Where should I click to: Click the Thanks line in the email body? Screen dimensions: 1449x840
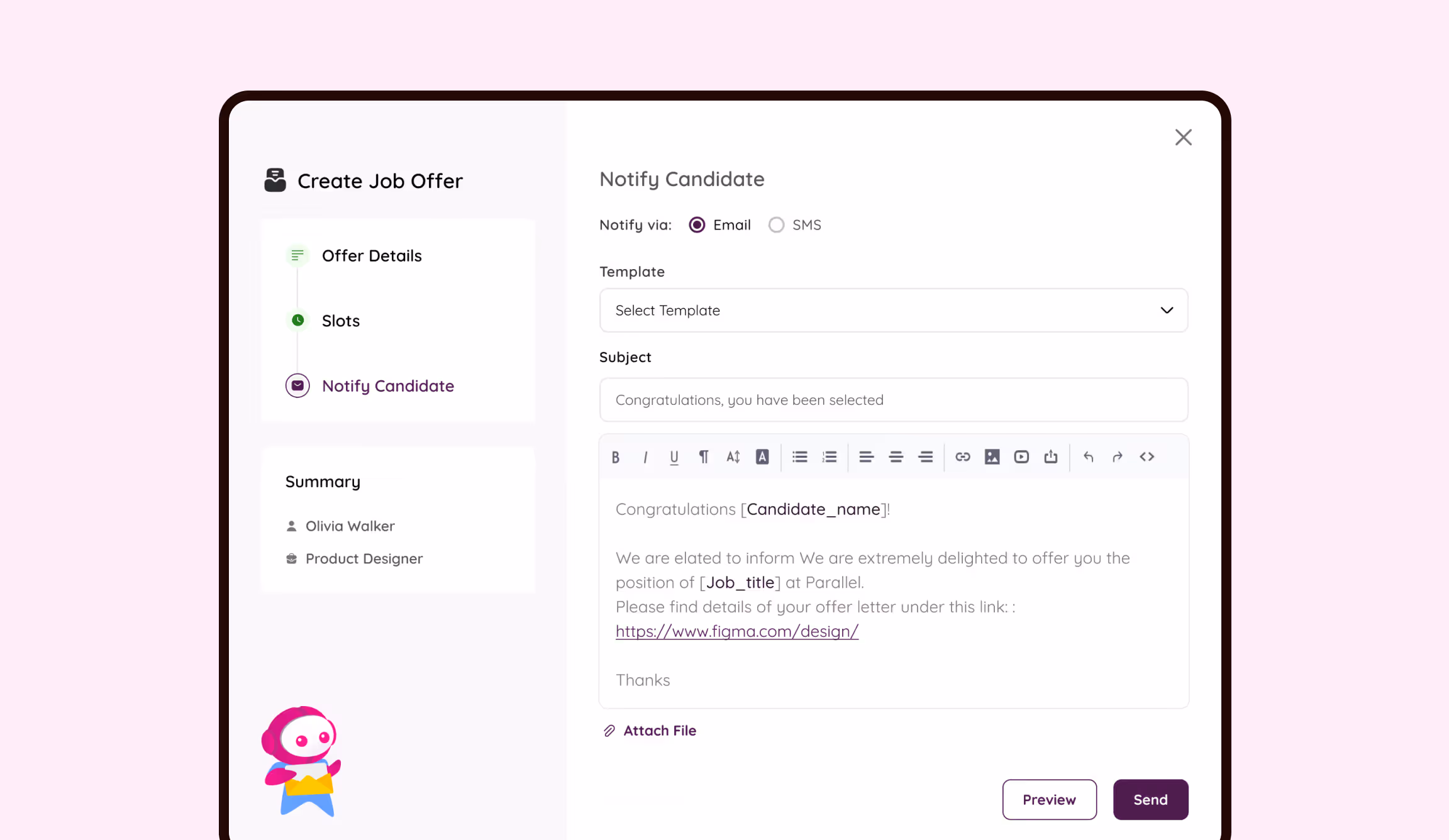point(643,680)
